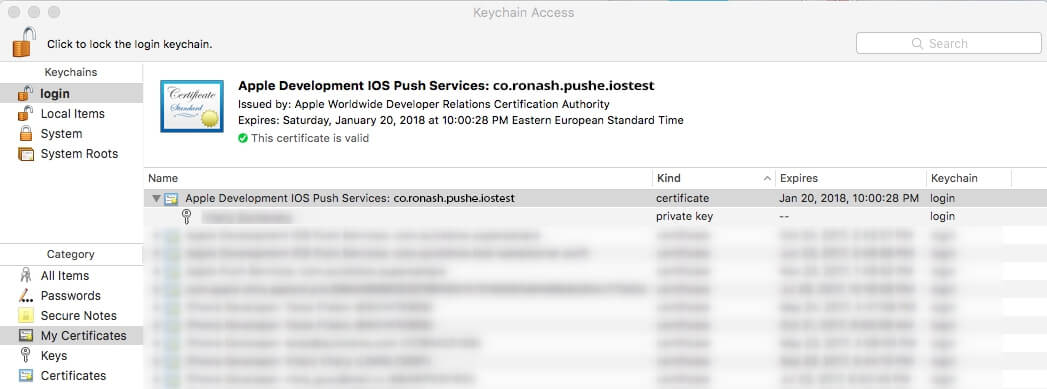Select the Certificates category
The height and width of the screenshot is (389, 1047).
click(71, 376)
